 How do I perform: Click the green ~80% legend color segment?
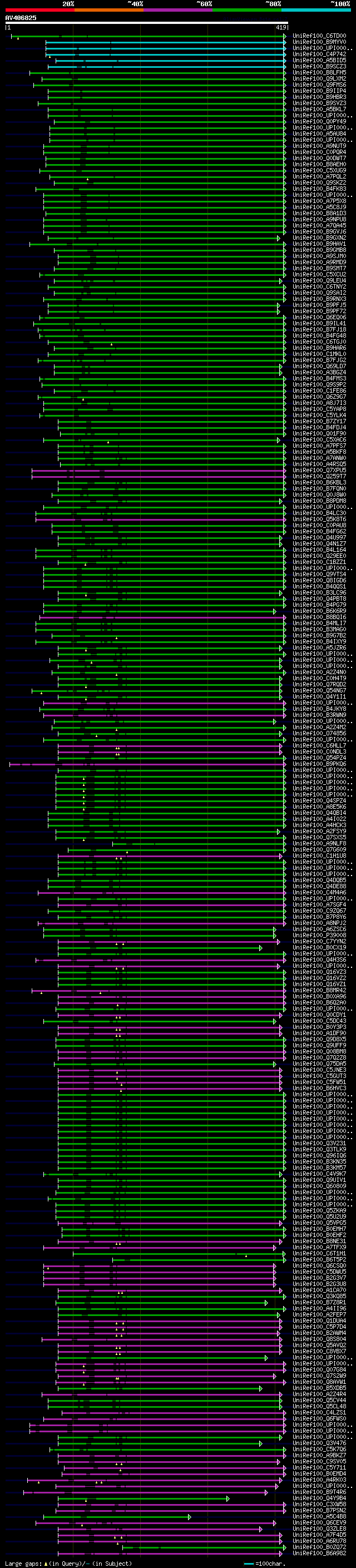point(247,10)
